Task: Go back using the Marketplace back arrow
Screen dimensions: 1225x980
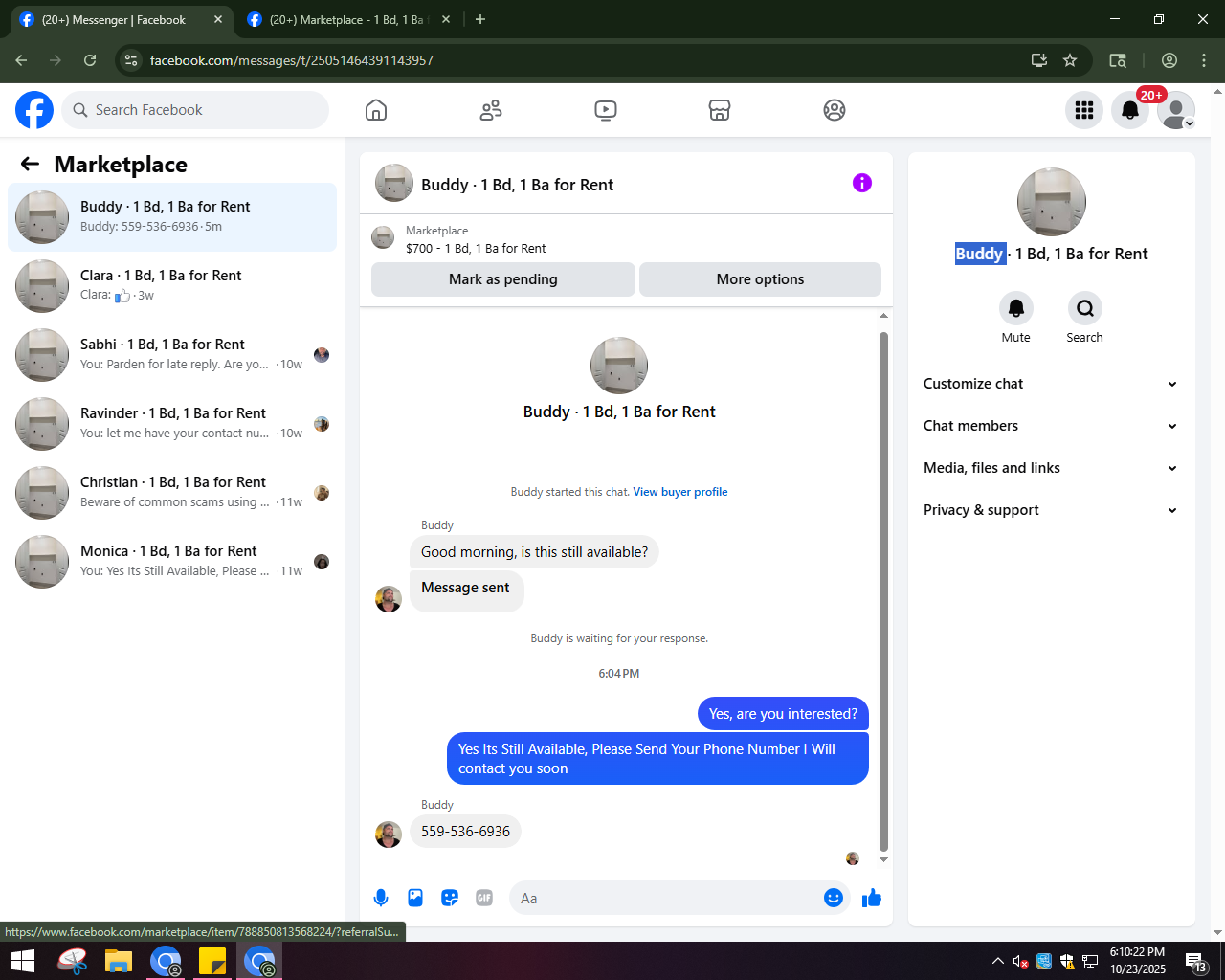Action: 30,165
